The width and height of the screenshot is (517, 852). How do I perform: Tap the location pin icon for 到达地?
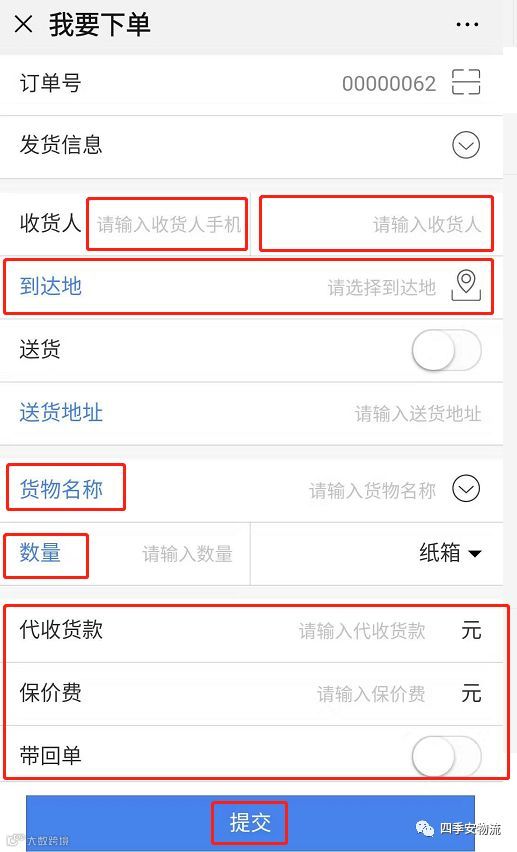point(466,285)
